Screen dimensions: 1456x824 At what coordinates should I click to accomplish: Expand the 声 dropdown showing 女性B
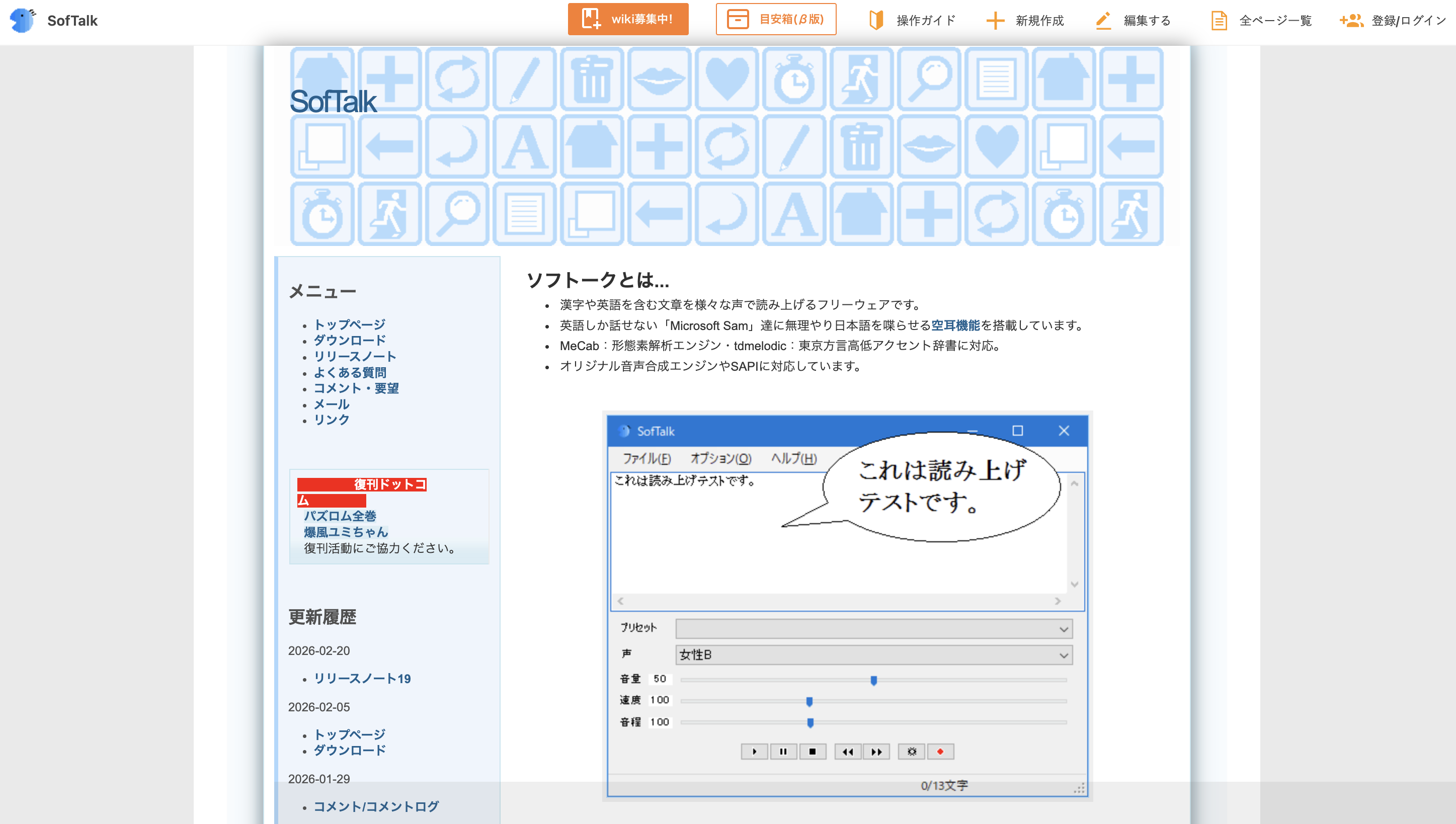pyautogui.click(x=874, y=655)
